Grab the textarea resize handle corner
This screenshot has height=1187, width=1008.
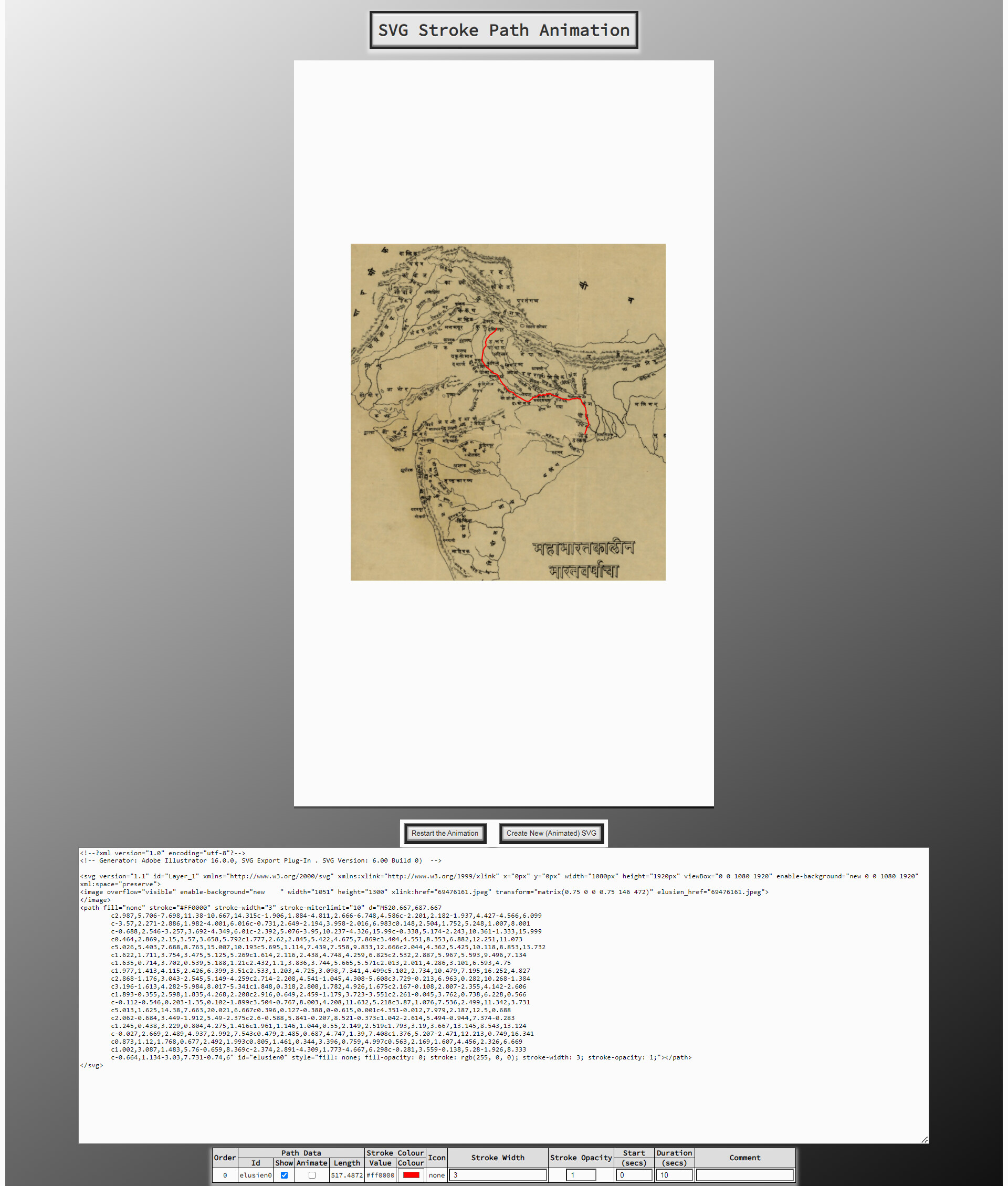(924, 1139)
